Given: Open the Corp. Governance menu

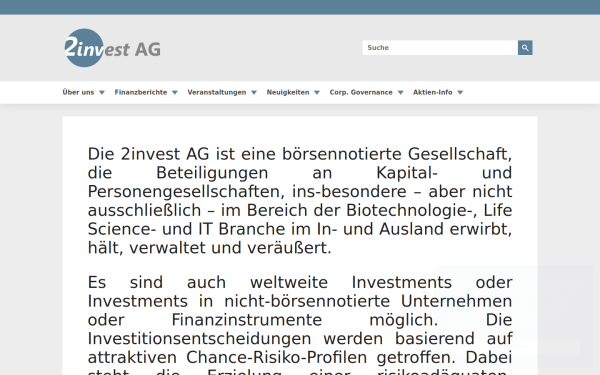Looking at the screenshot, I should [x=361, y=92].
